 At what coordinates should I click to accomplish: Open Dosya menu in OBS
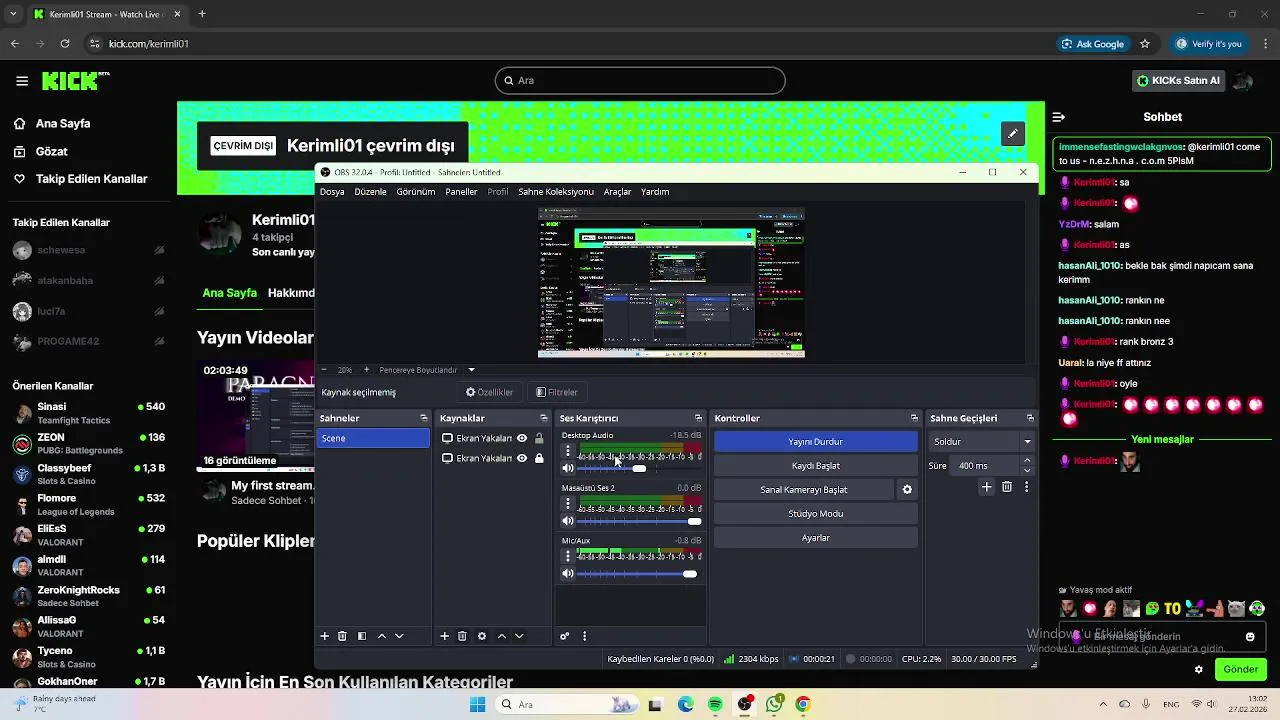coord(332,192)
